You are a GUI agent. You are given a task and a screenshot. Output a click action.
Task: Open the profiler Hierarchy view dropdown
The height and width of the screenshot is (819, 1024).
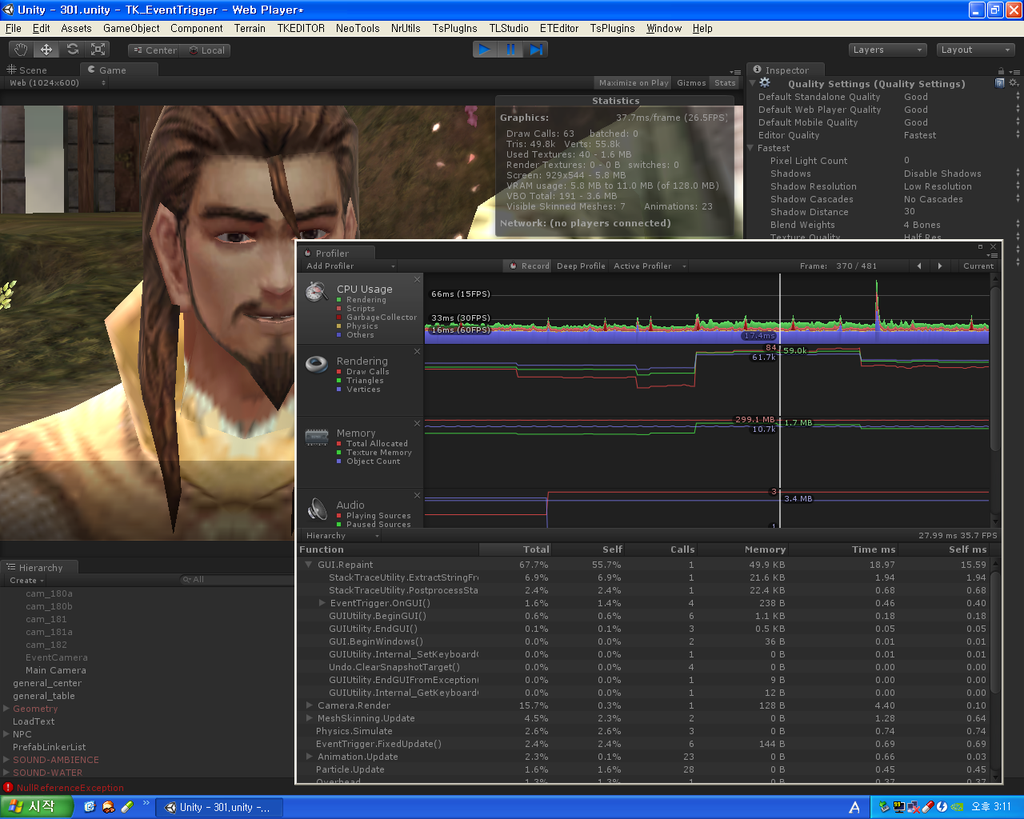tap(342, 536)
